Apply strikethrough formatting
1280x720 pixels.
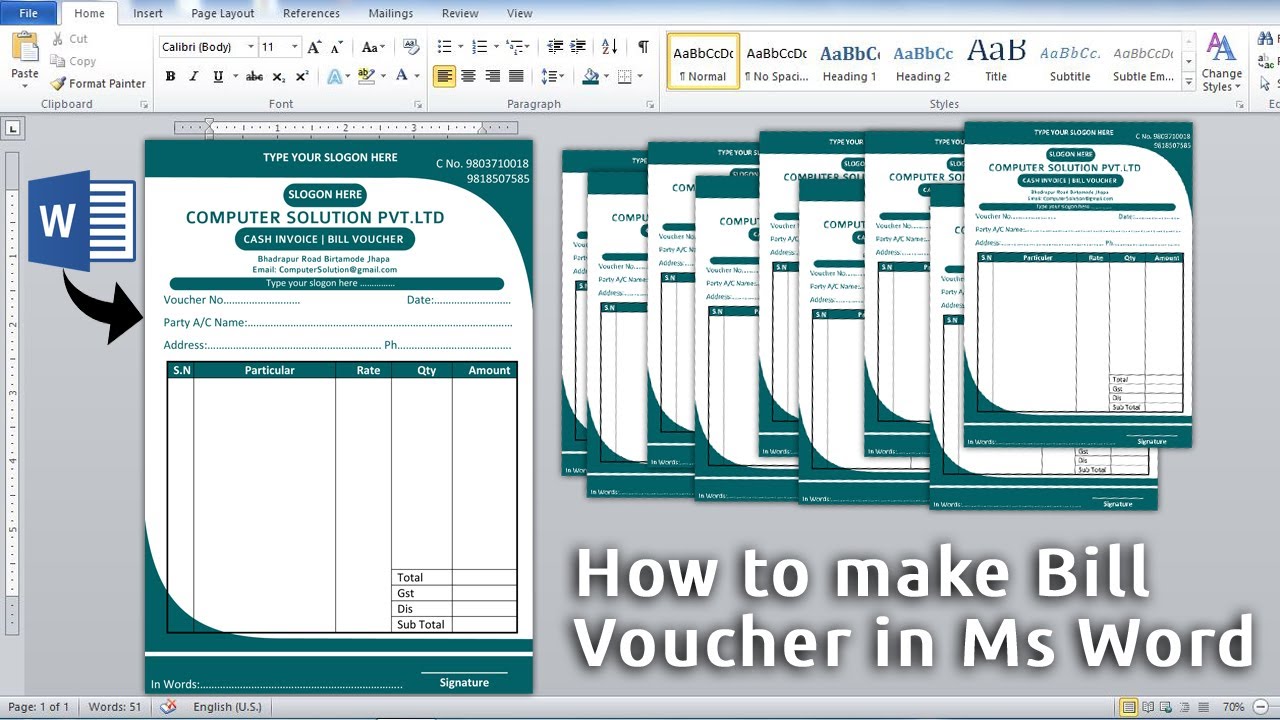click(x=254, y=76)
